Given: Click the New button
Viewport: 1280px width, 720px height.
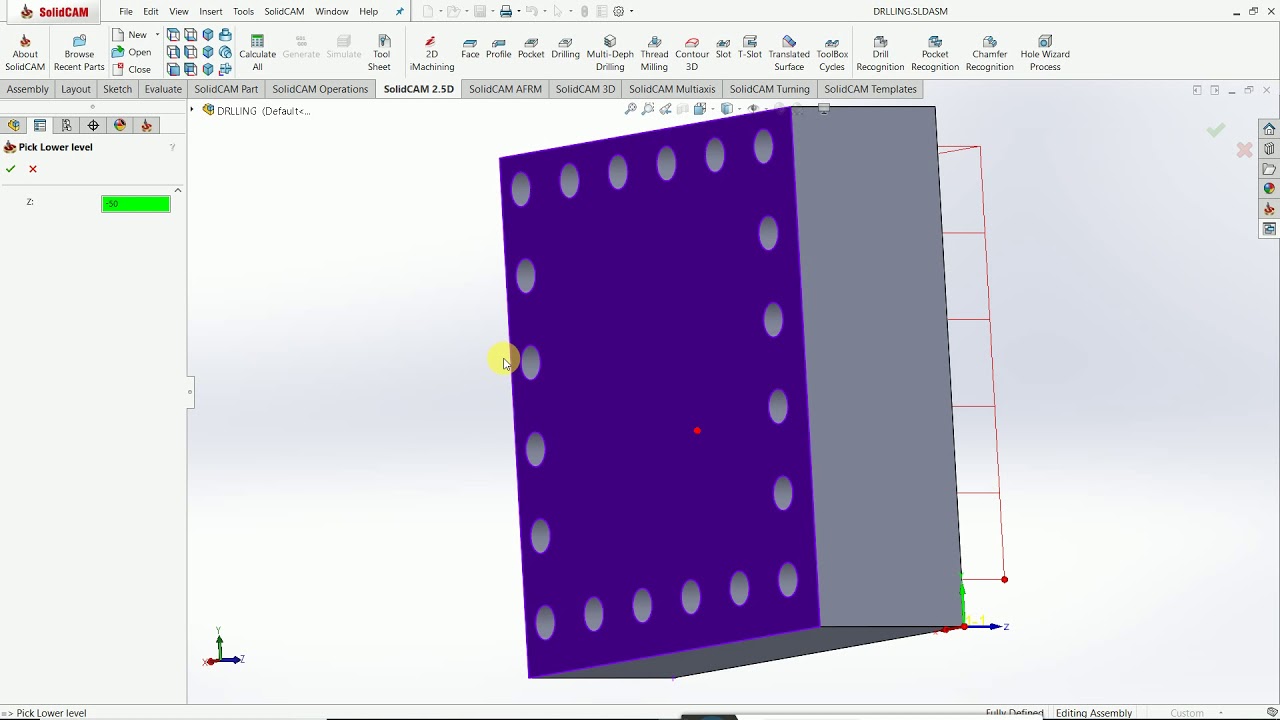Looking at the screenshot, I should click(130, 35).
